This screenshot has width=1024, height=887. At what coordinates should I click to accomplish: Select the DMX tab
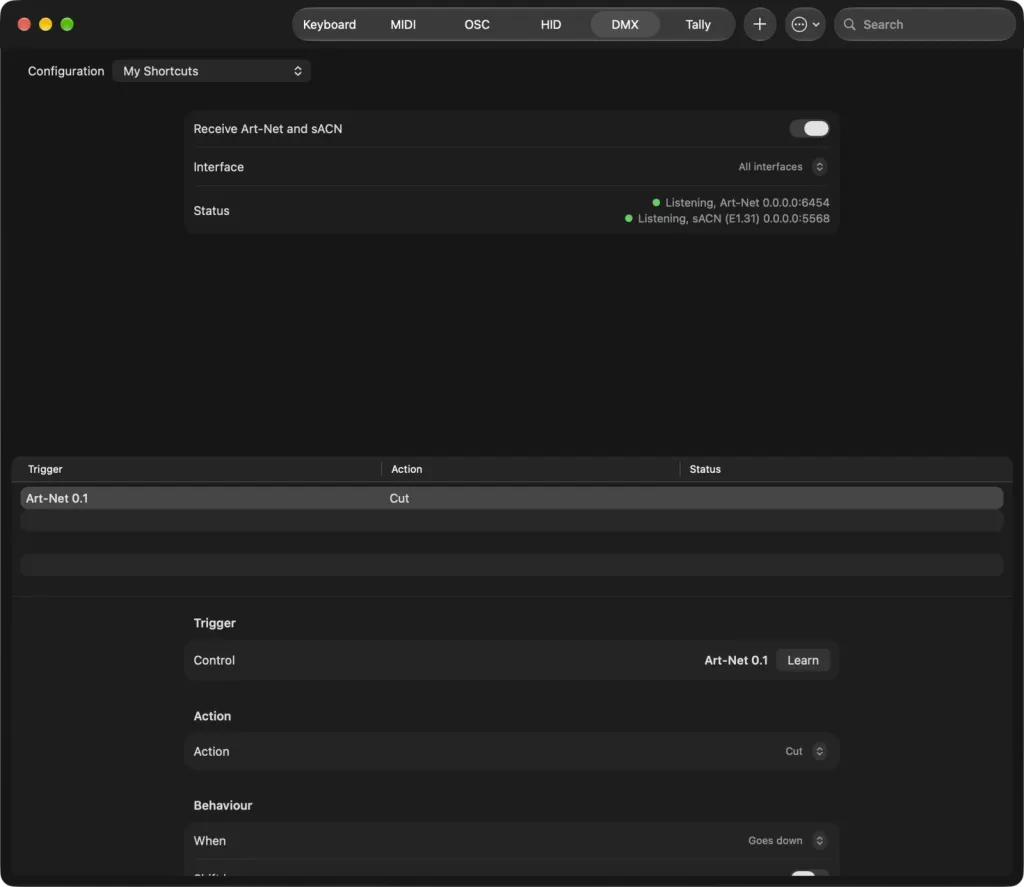click(625, 24)
